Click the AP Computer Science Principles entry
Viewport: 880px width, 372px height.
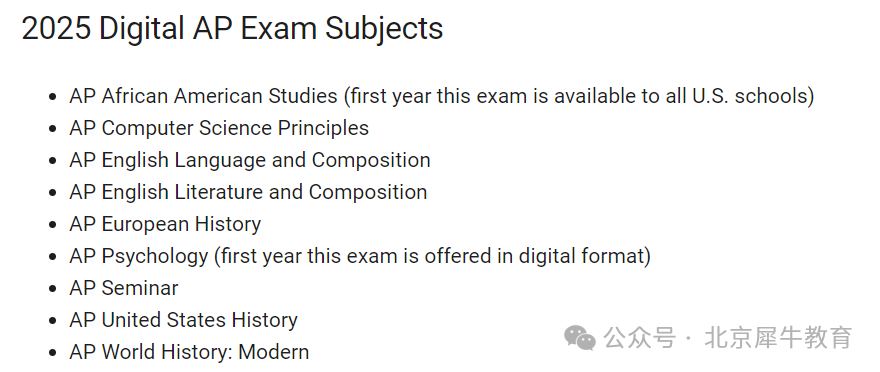click(219, 128)
